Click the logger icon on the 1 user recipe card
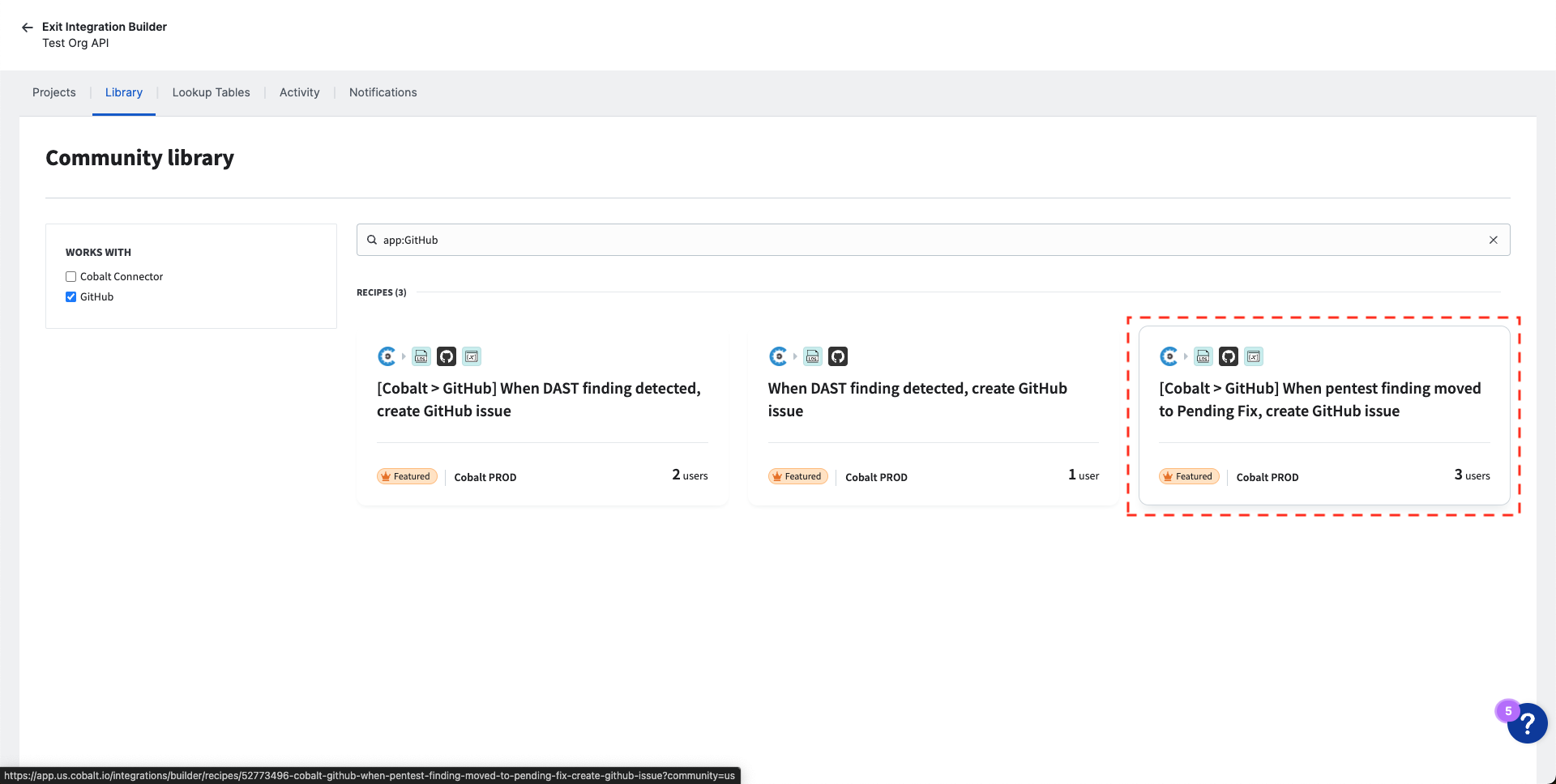The image size is (1556, 784). (x=812, y=356)
